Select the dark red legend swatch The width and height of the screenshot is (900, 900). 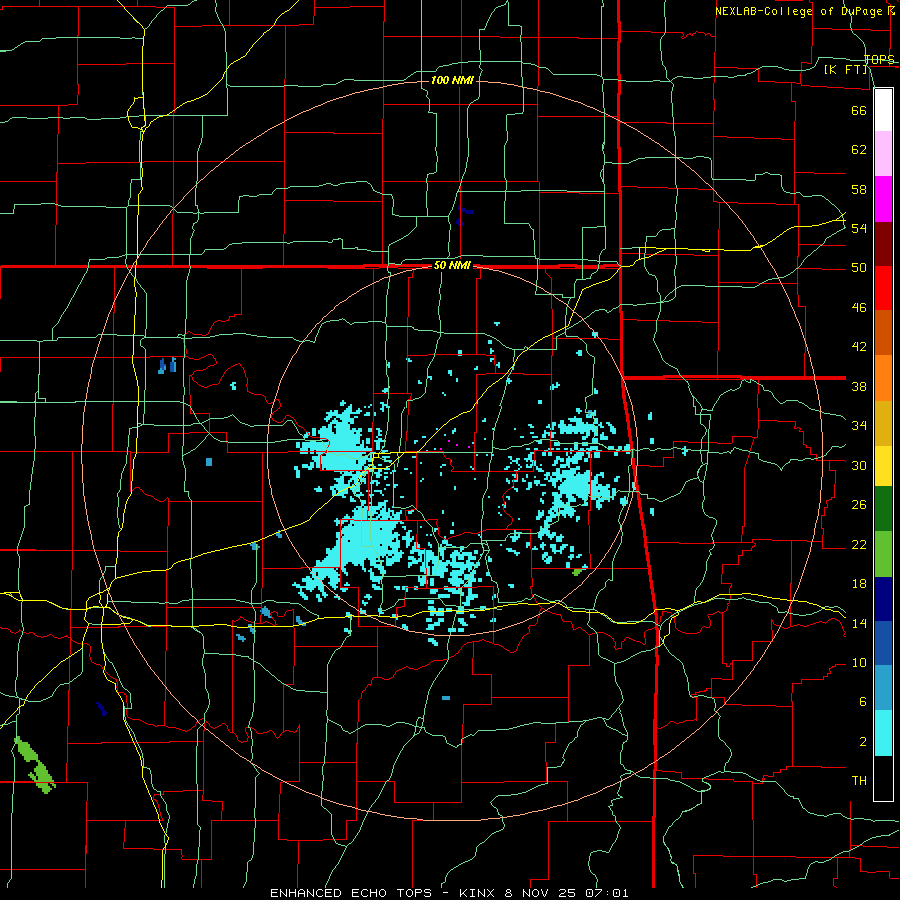coord(883,244)
